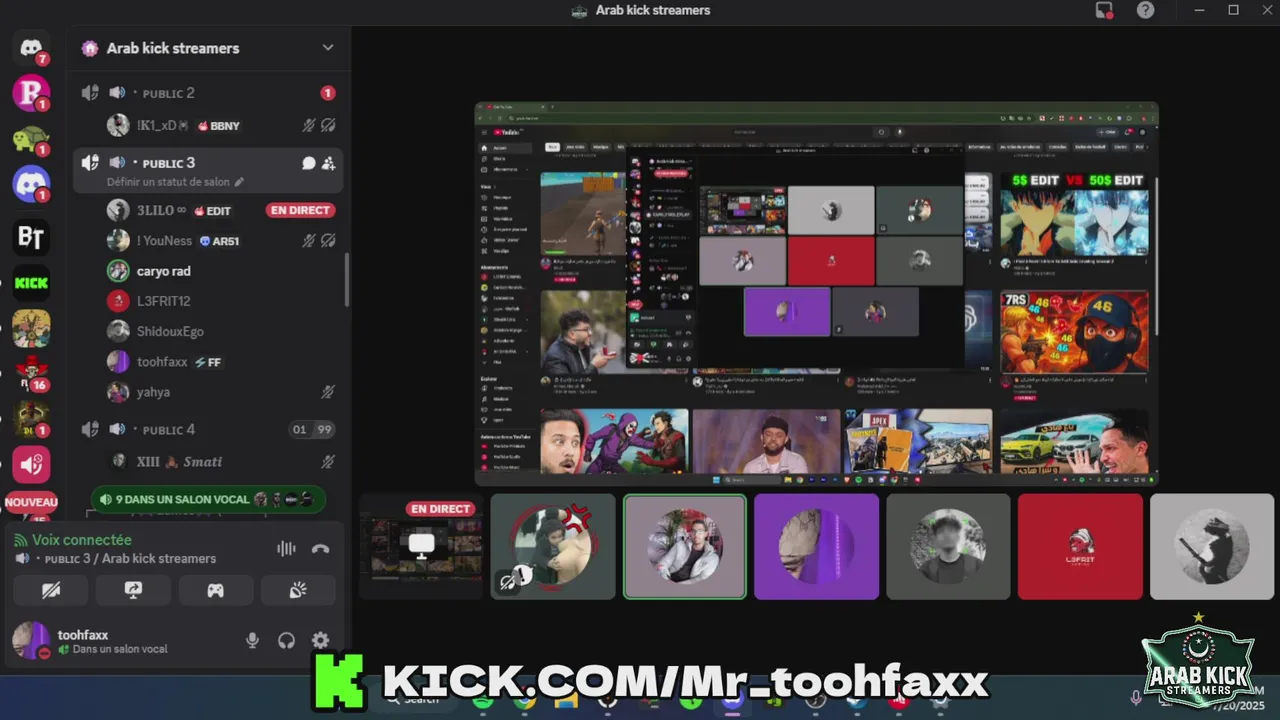Join the PUBLIC 4 voice channel
The width and height of the screenshot is (1280, 720).
click(x=208, y=430)
